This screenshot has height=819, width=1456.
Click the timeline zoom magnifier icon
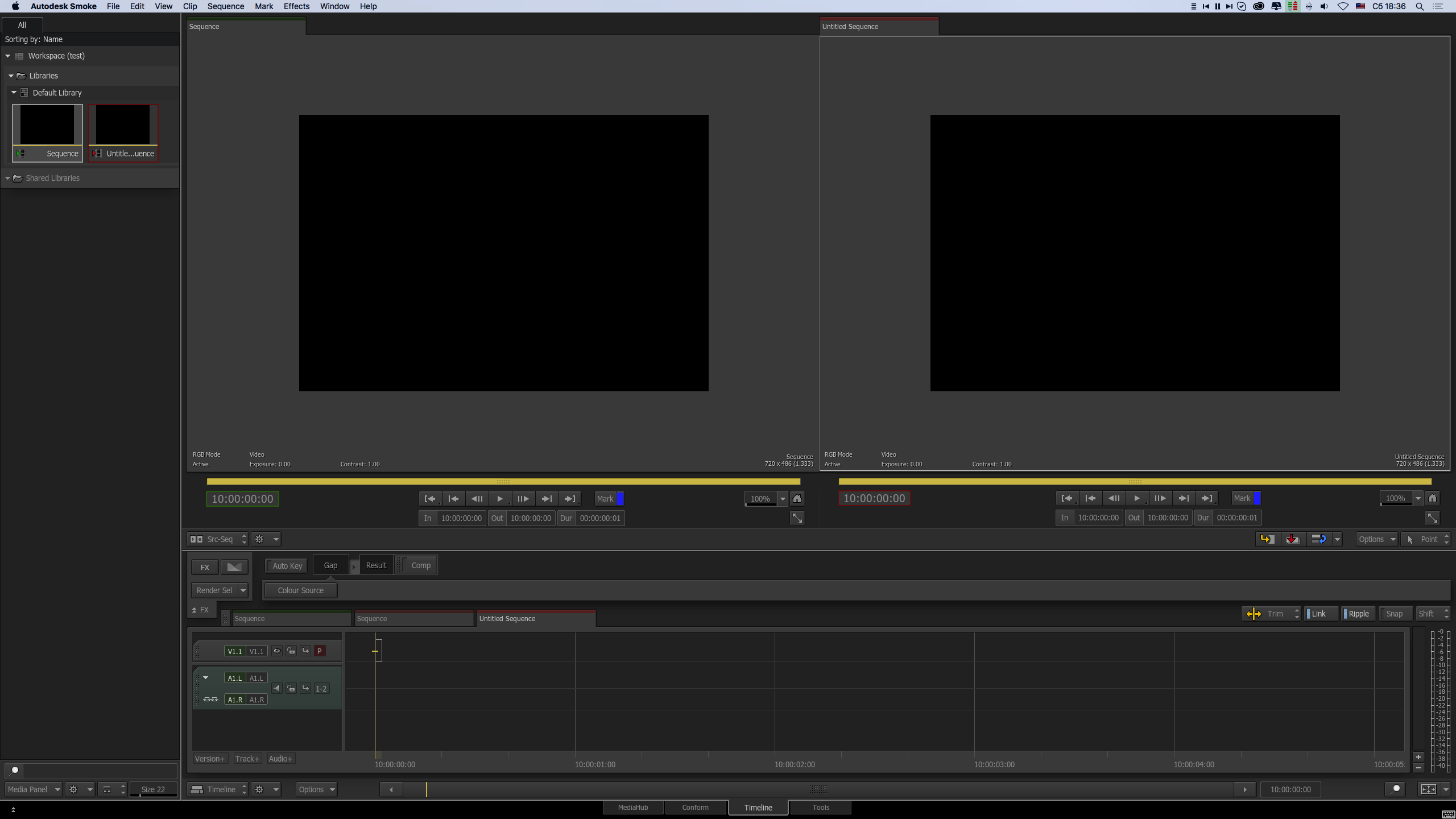[x=1395, y=789]
